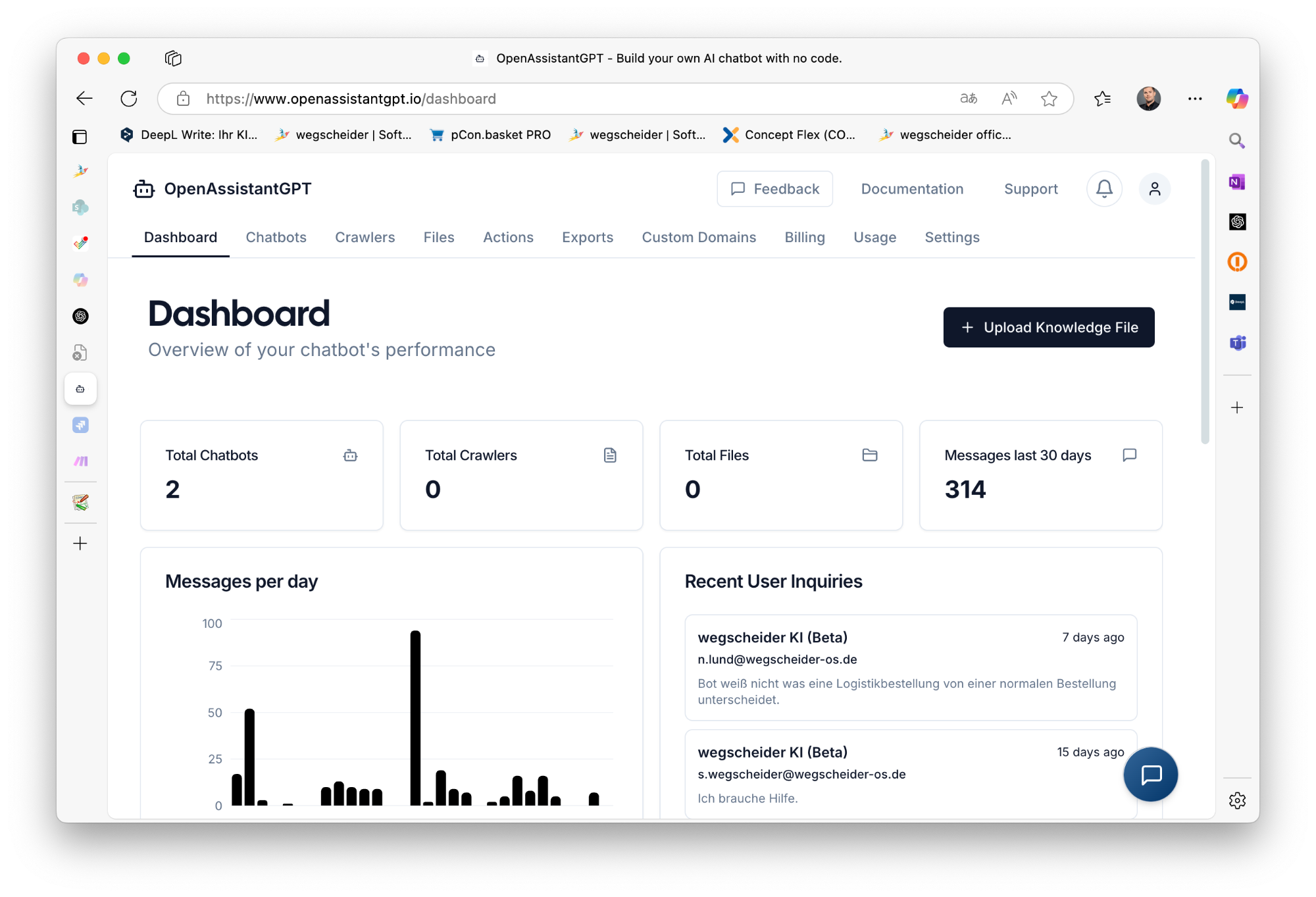The image size is (1316, 897).
Task: Open DeepL Write bookmark
Action: [x=189, y=135]
